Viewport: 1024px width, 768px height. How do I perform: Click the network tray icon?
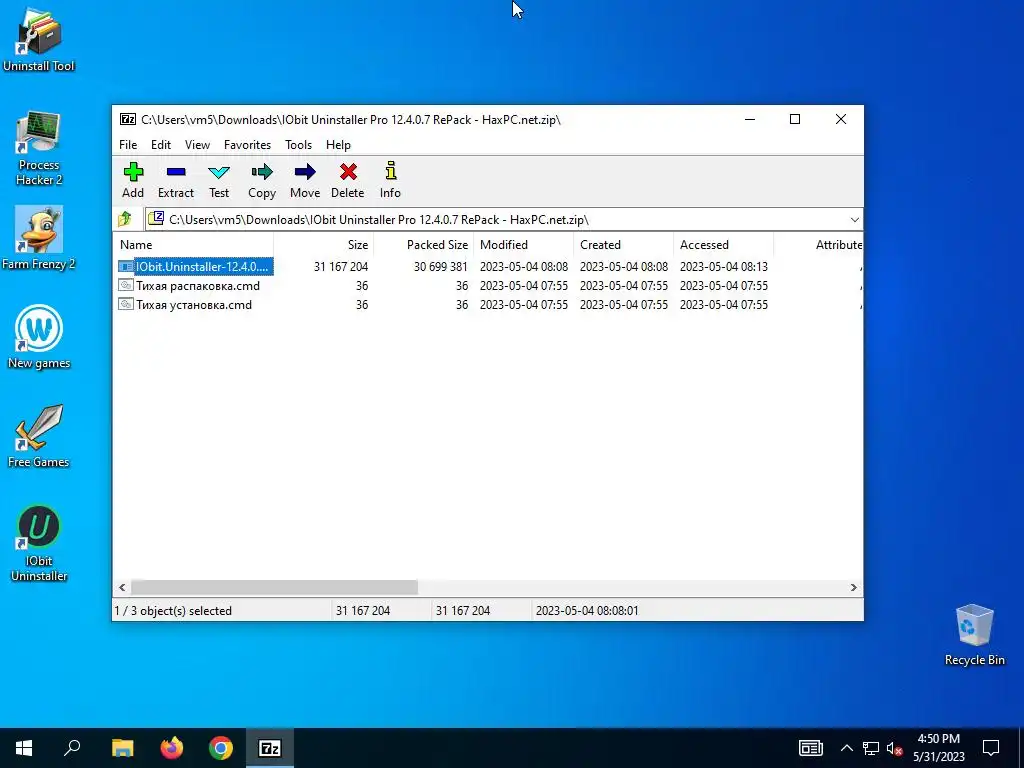click(x=871, y=748)
